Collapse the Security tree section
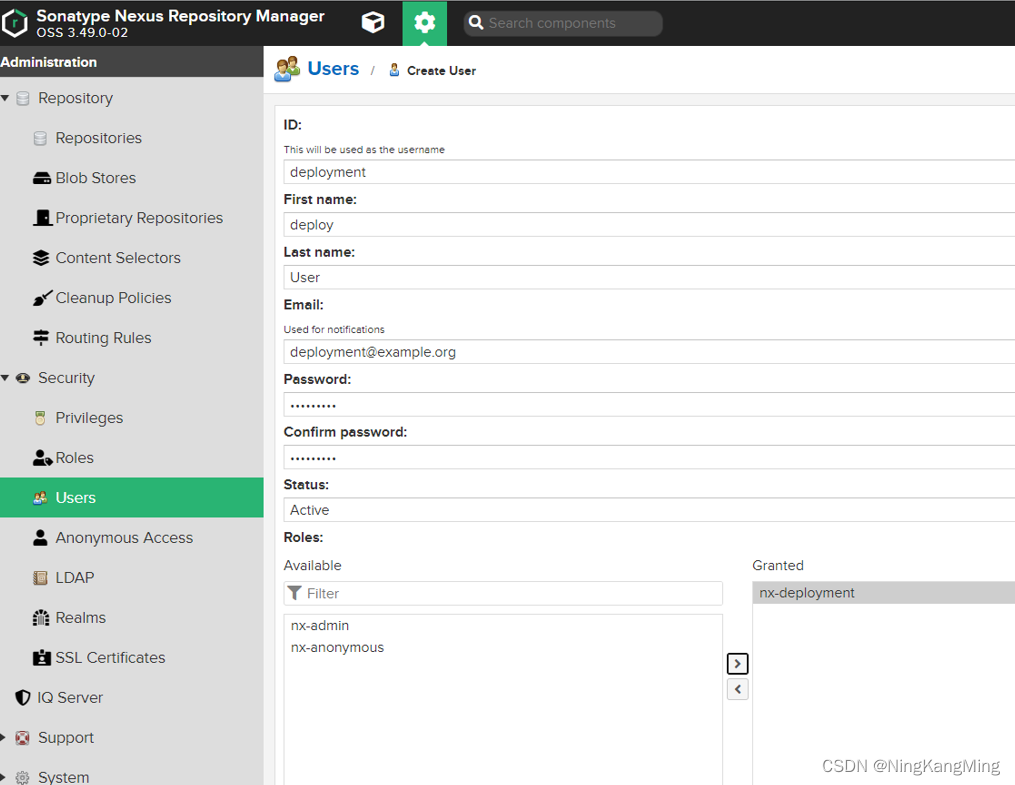The image size is (1015, 785). click(5, 378)
